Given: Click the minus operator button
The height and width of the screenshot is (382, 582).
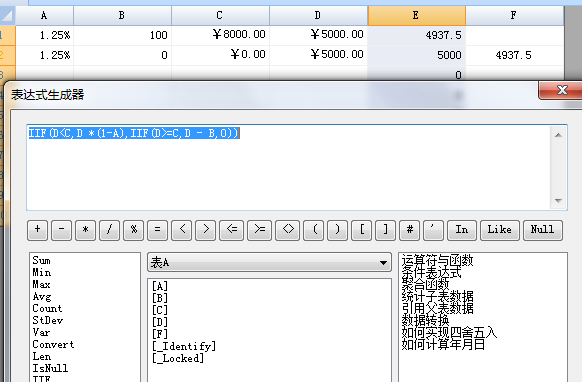Looking at the screenshot, I should click(x=62, y=230).
